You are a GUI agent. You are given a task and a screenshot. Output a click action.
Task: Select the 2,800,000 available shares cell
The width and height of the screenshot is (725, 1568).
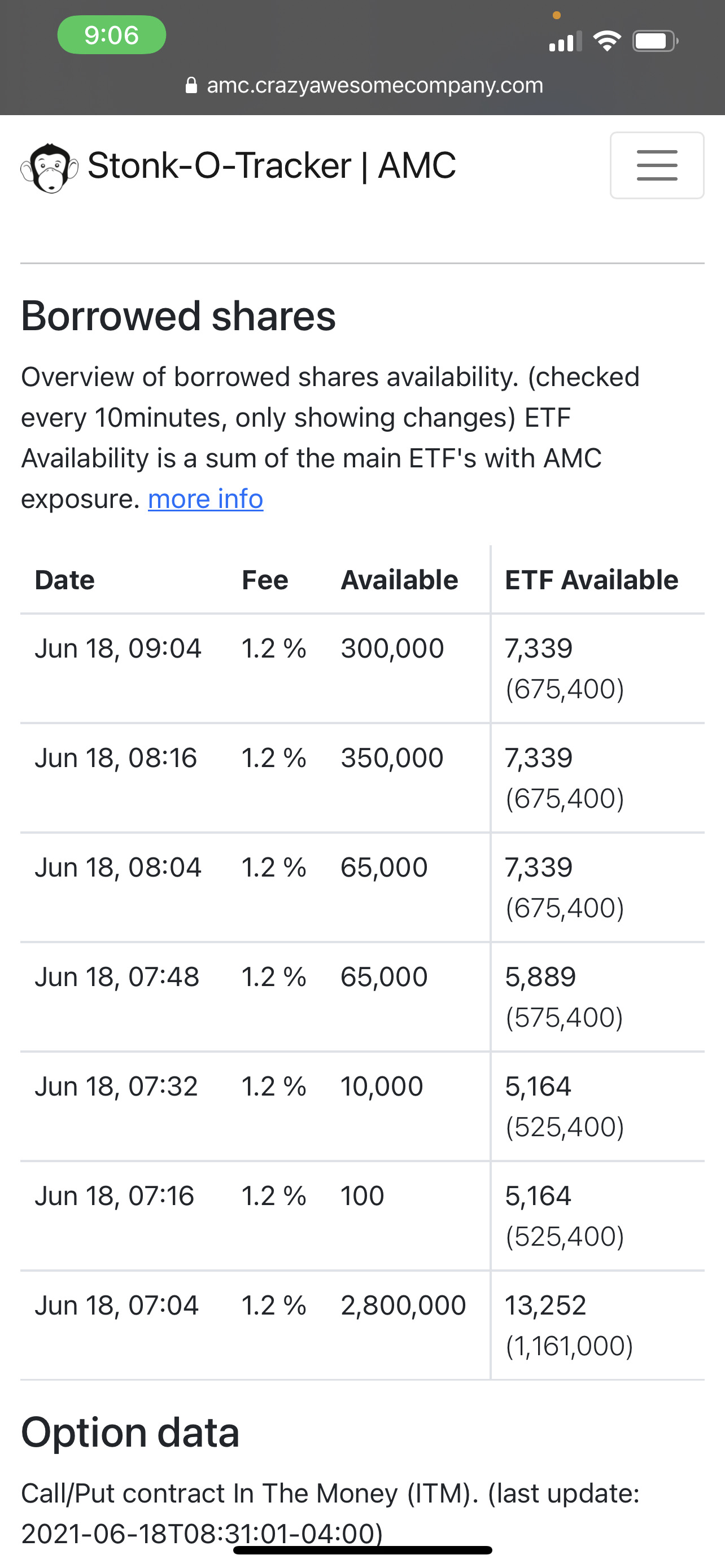point(403,1306)
